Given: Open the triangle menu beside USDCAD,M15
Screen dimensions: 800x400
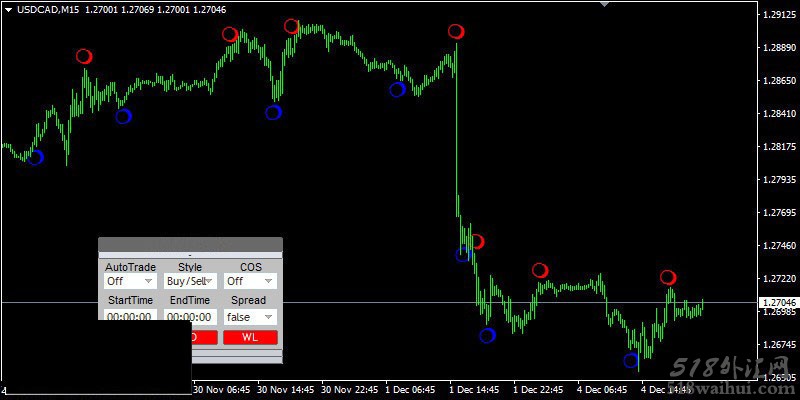Looking at the screenshot, I should 9,10.
